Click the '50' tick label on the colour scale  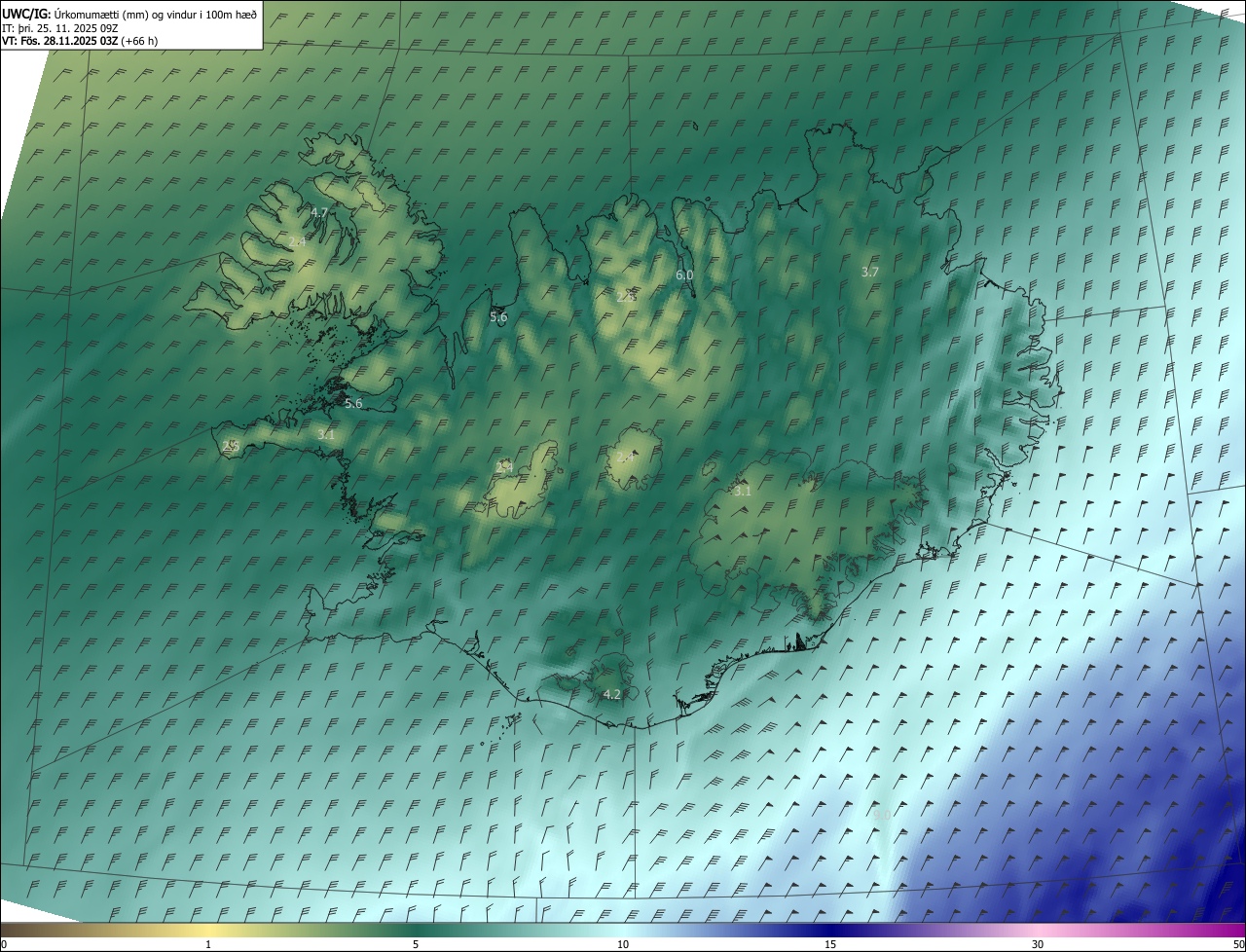pyautogui.click(x=1238, y=944)
